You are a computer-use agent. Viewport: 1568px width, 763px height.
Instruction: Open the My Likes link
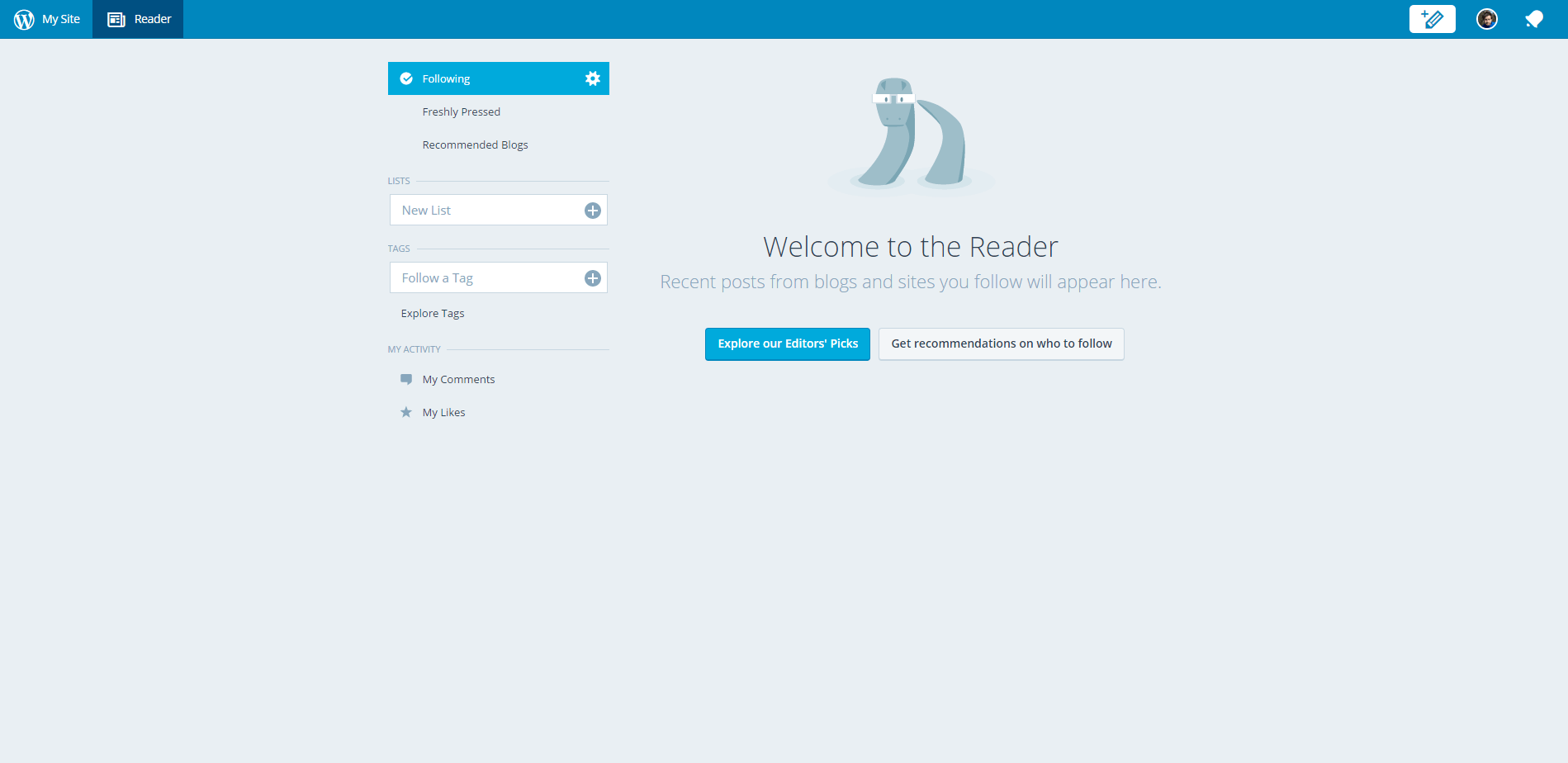444,412
